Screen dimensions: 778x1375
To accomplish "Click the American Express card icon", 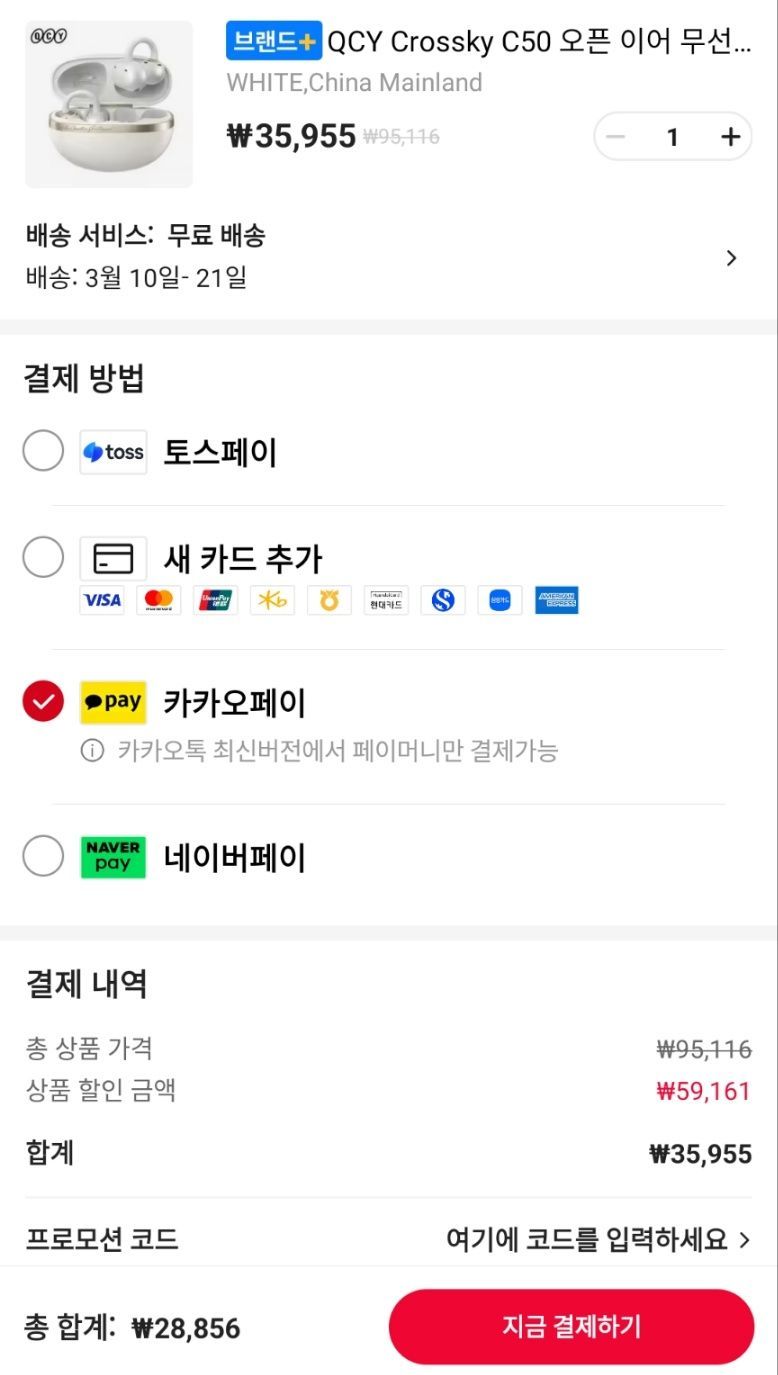I will point(557,600).
